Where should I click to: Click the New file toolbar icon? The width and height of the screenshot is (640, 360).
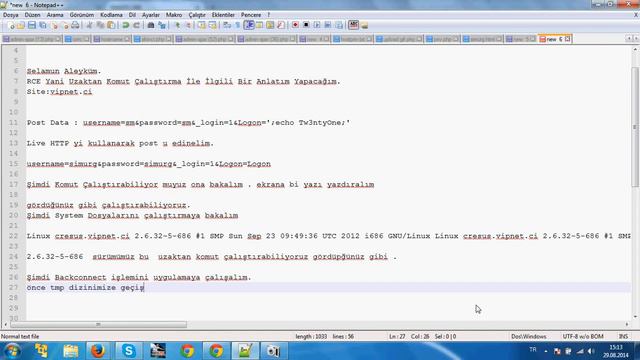point(11,25)
